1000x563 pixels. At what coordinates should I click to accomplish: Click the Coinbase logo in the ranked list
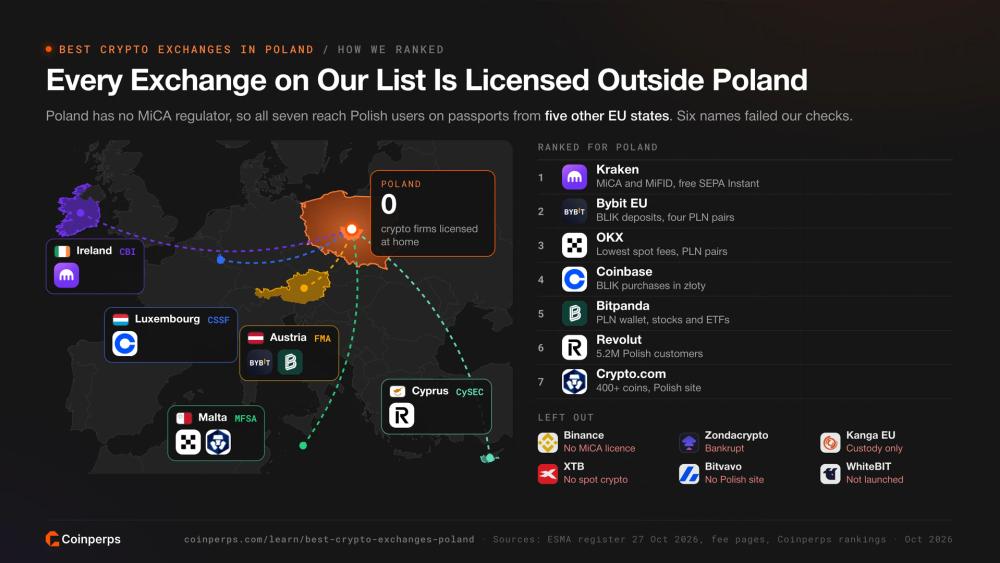click(x=574, y=279)
